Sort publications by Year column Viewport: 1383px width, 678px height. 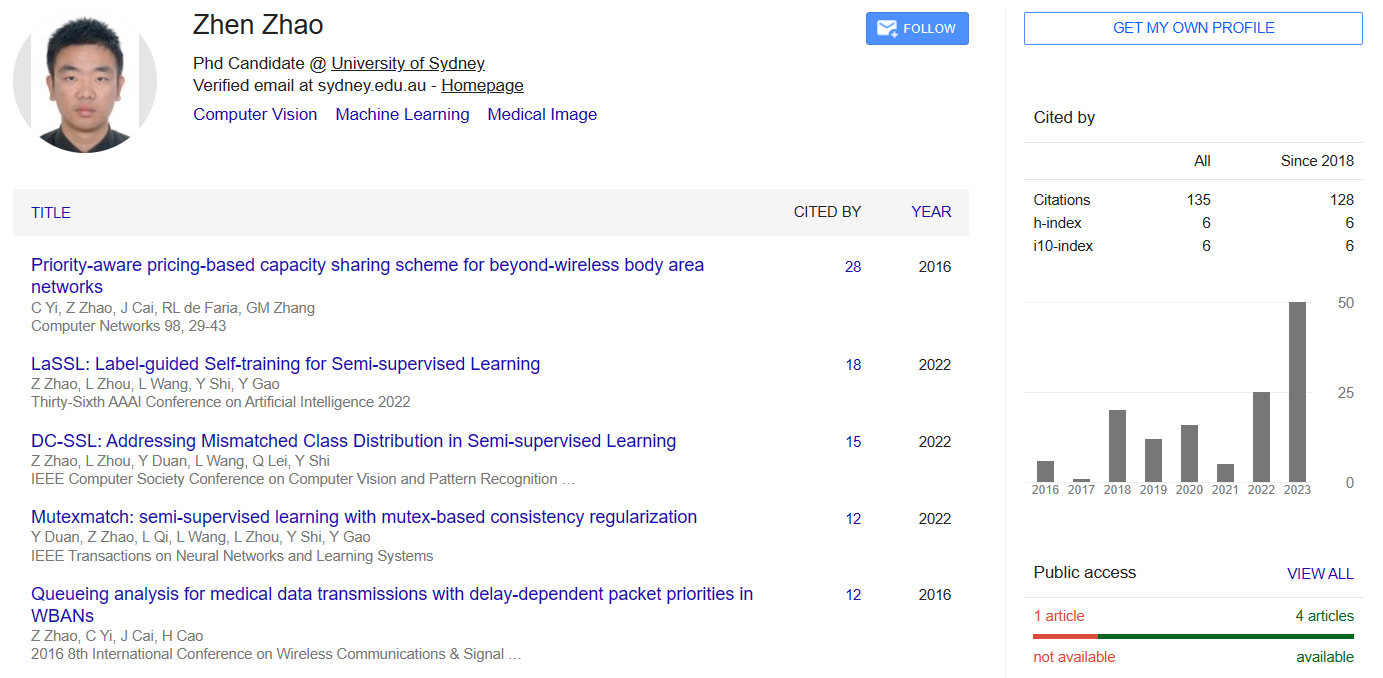pyautogui.click(x=931, y=212)
